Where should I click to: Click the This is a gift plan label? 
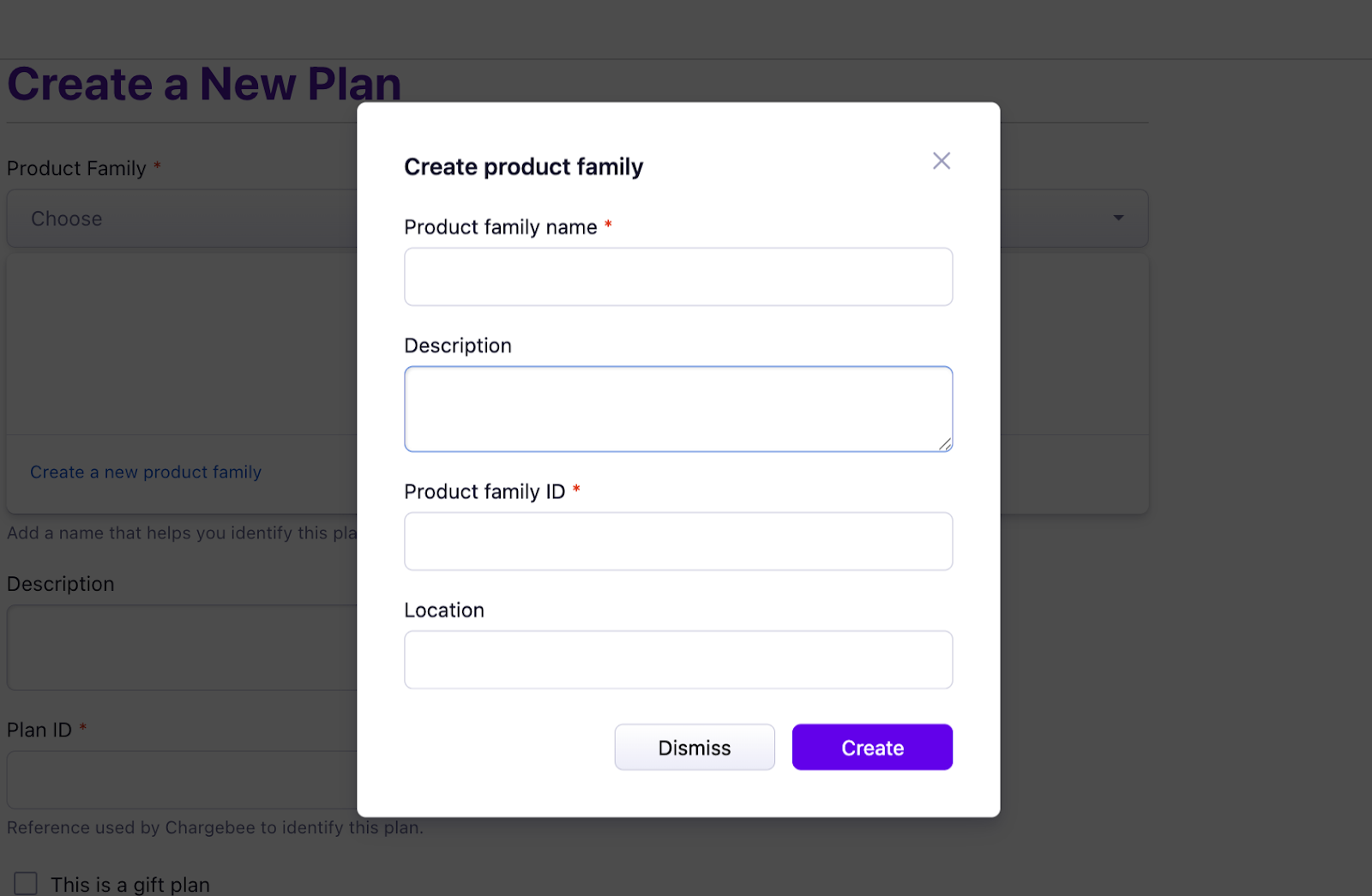[130, 885]
